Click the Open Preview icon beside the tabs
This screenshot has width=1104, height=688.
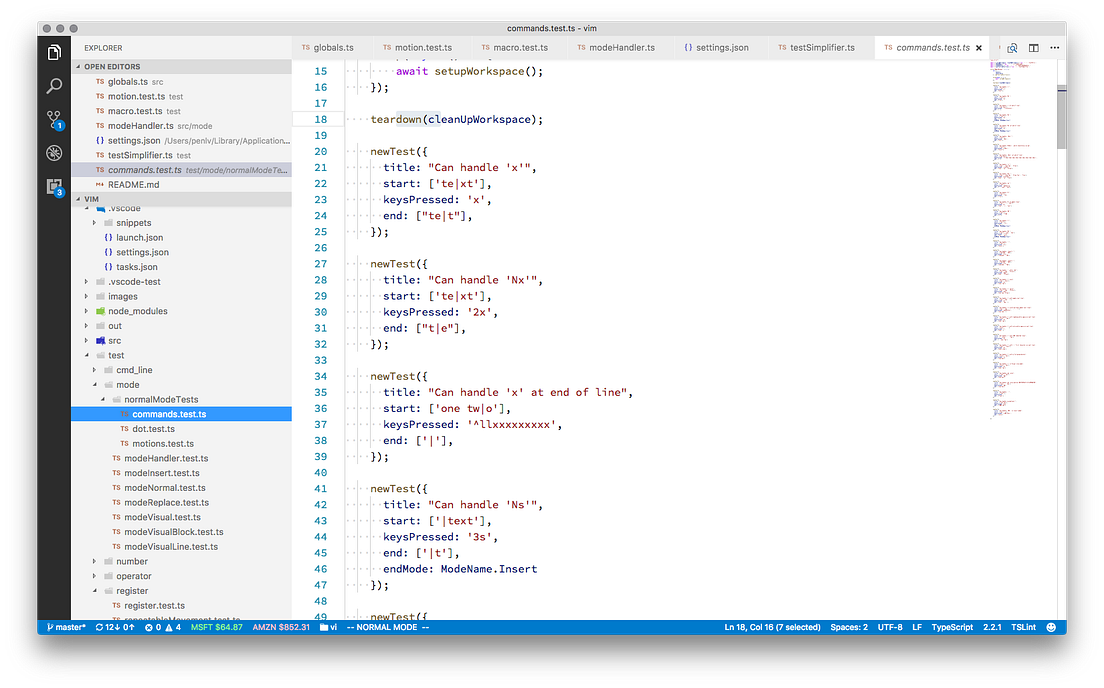tap(1011, 47)
